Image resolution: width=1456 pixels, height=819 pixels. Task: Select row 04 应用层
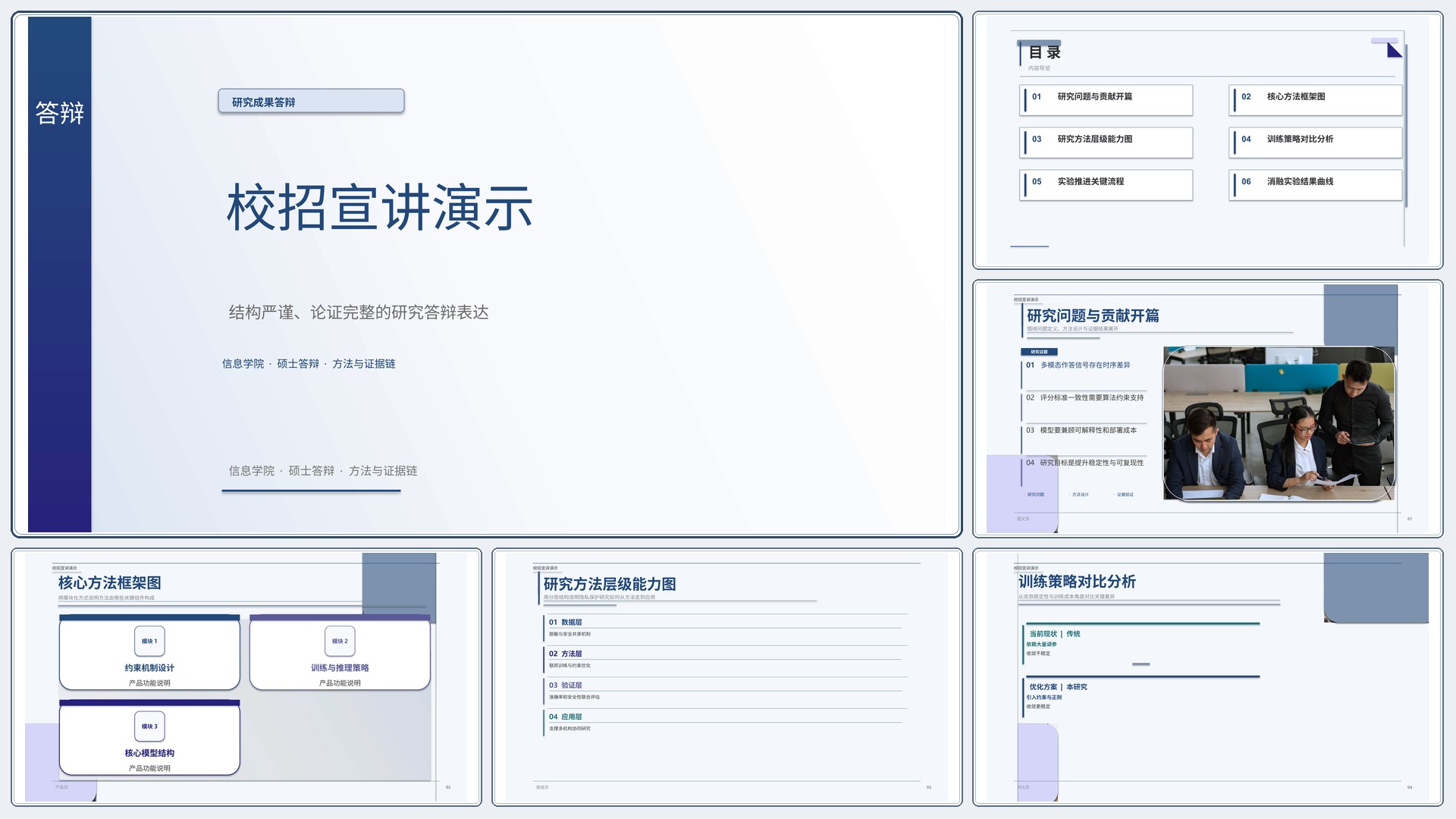[725, 723]
